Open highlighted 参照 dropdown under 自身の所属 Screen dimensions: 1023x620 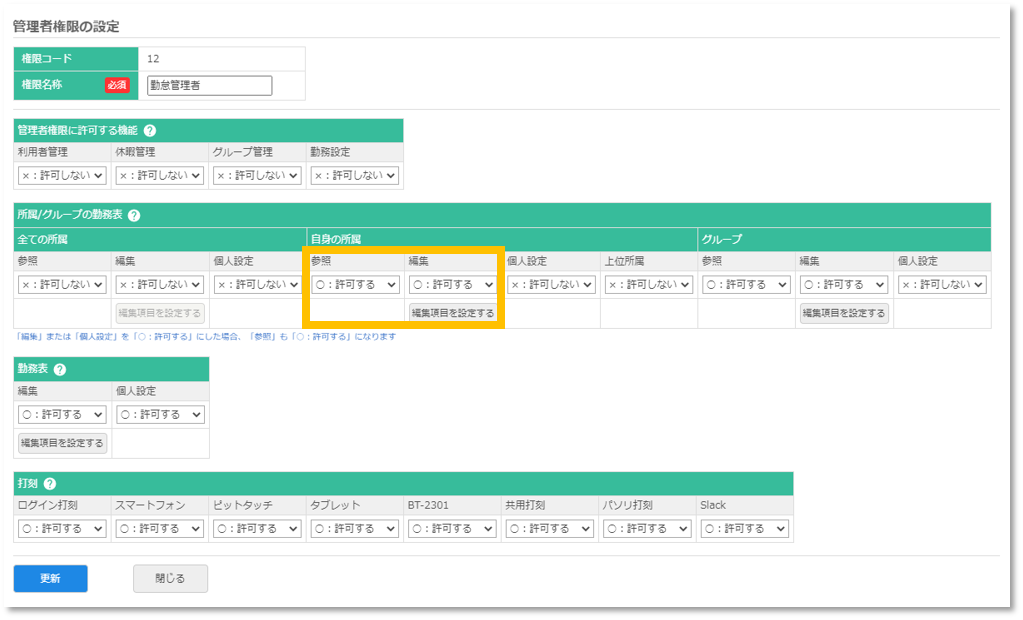(x=353, y=284)
